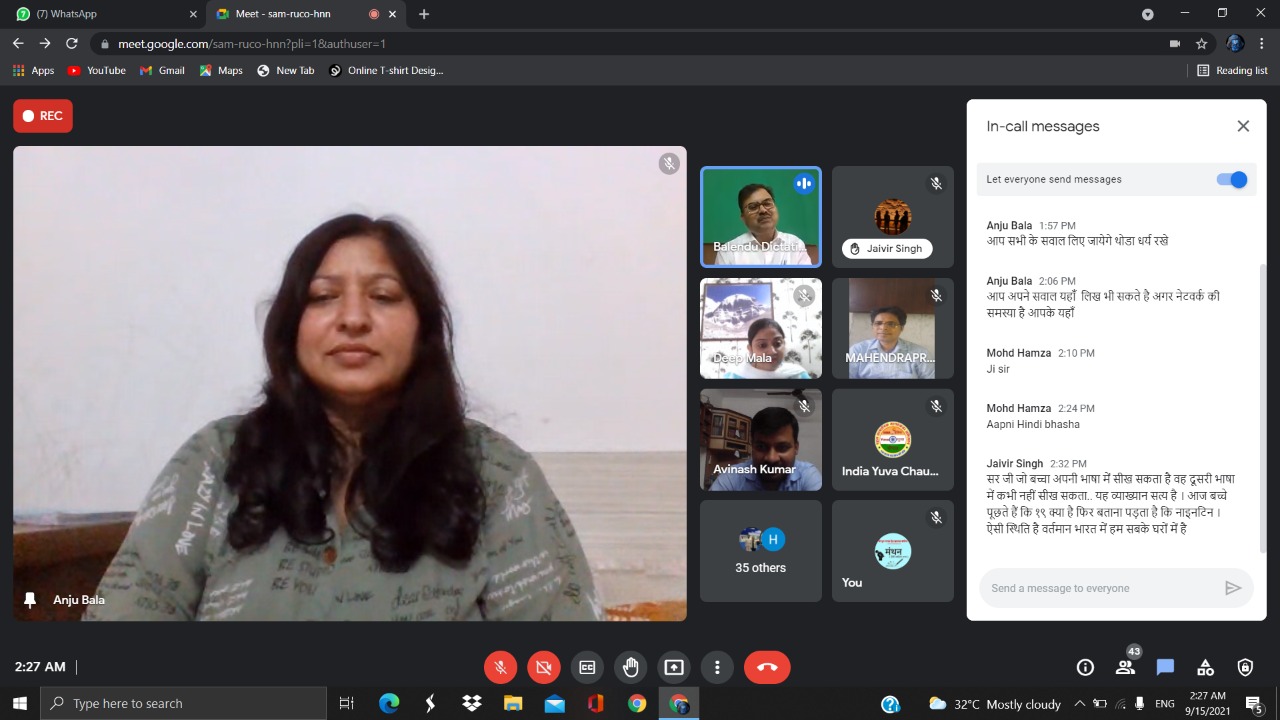
Task: Open the Host controls shield icon
Action: click(1245, 667)
